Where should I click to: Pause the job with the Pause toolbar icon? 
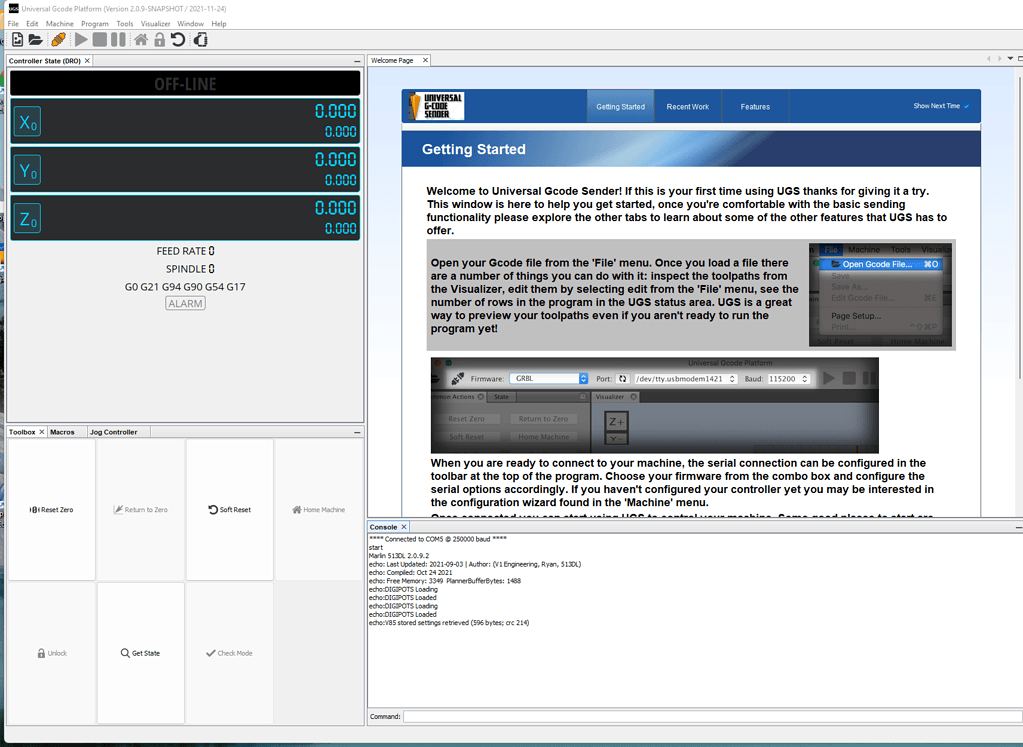click(117, 39)
